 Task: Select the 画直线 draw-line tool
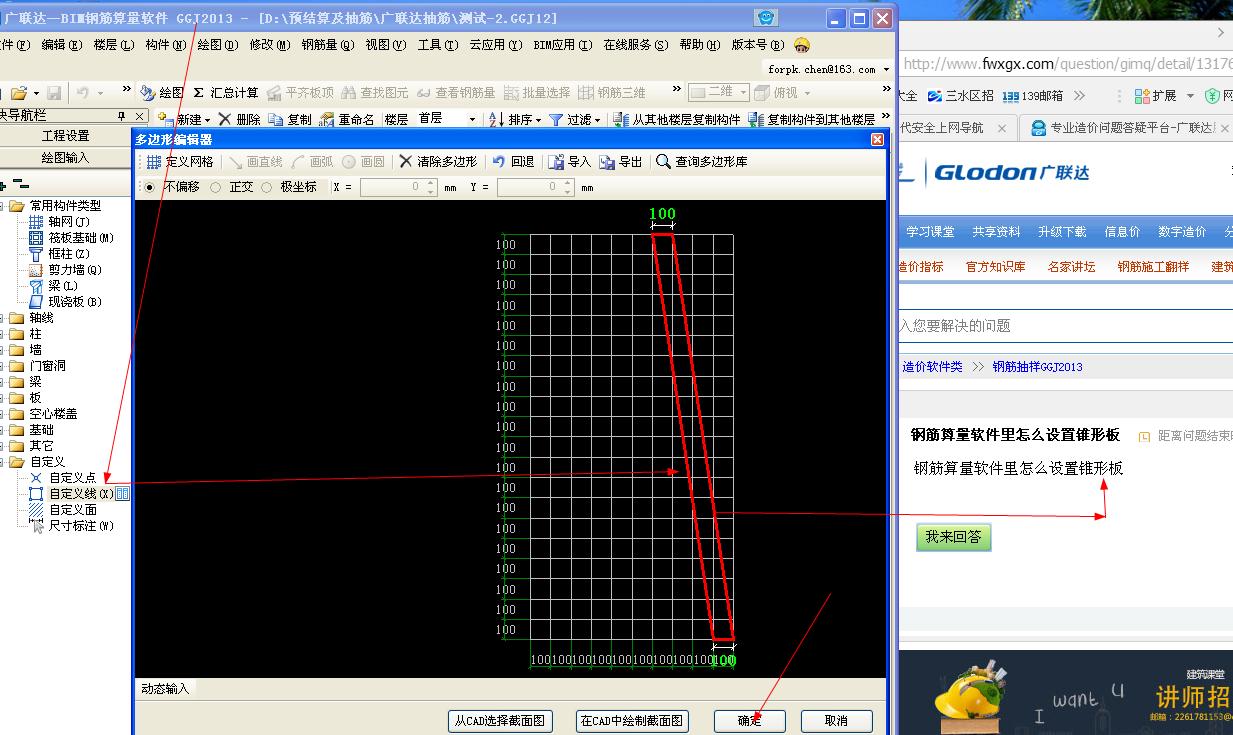click(x=255, y=162)
